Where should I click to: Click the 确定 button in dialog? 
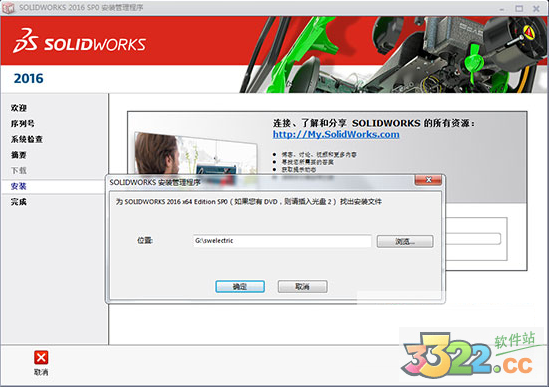240,286
